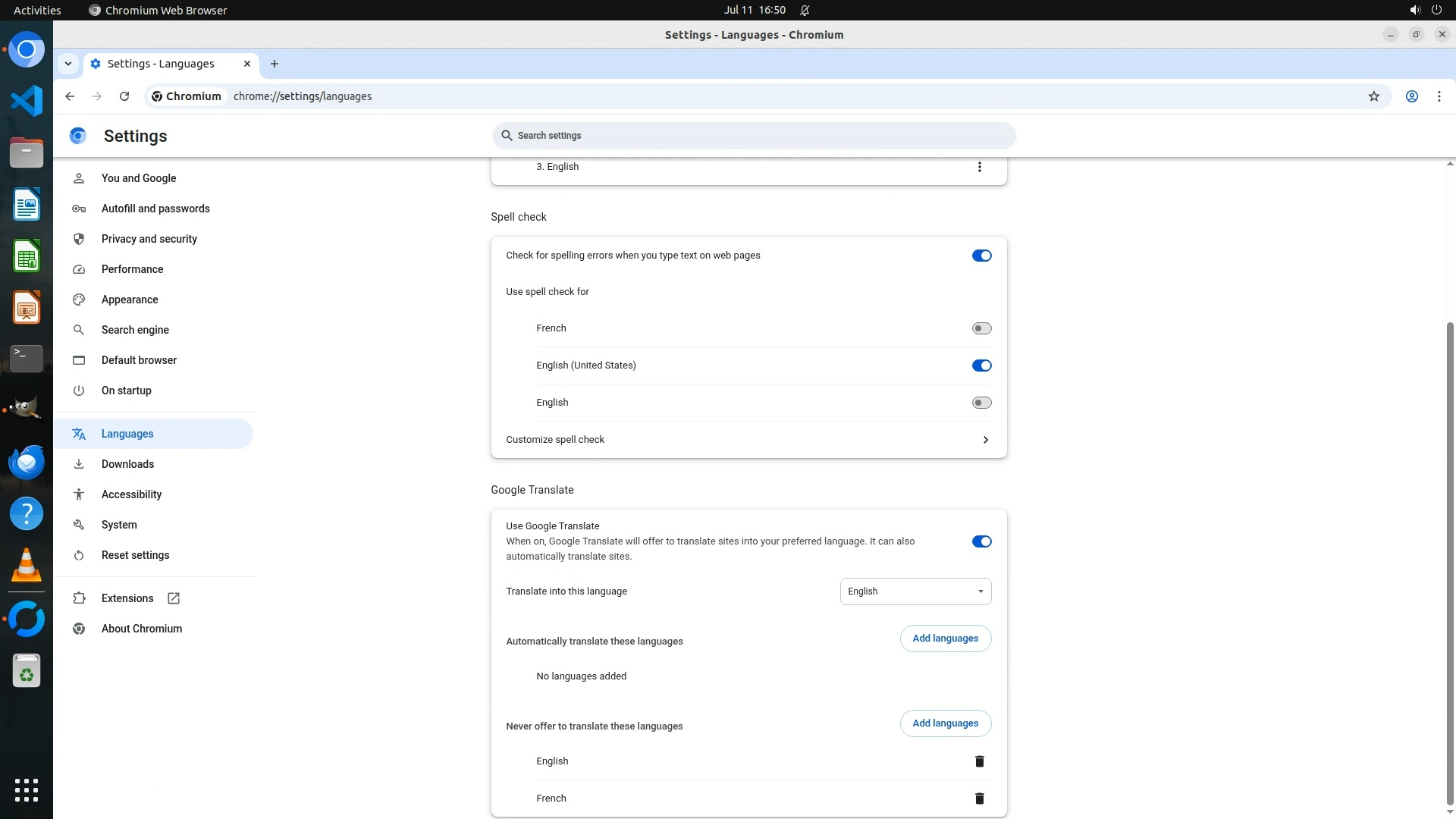Open Privacy and security settings
The image size is (1456, 819).
(x=149, y=239)
